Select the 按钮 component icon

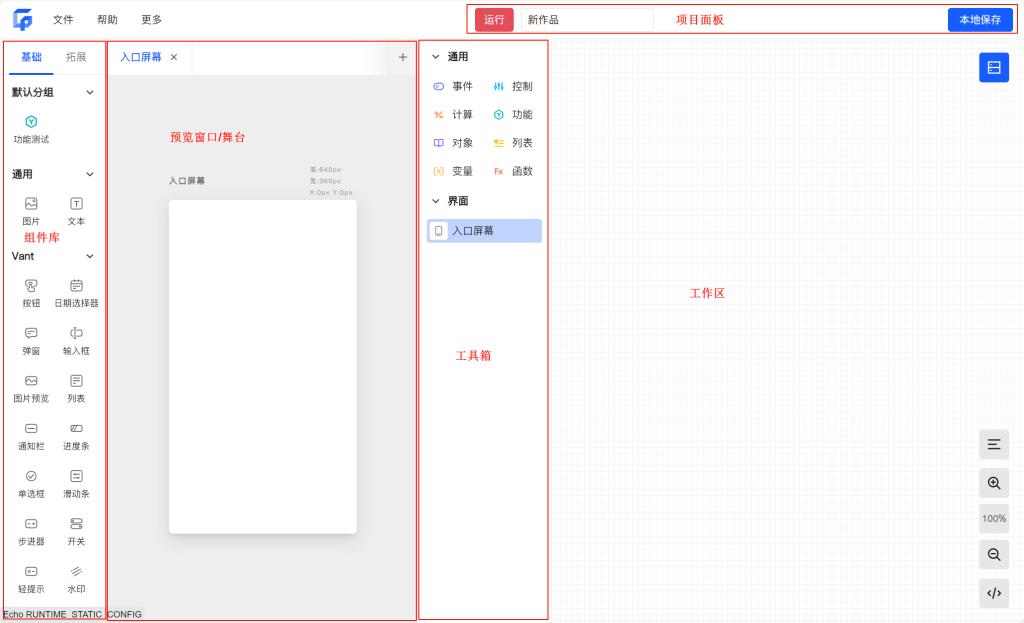pos(31,286)
